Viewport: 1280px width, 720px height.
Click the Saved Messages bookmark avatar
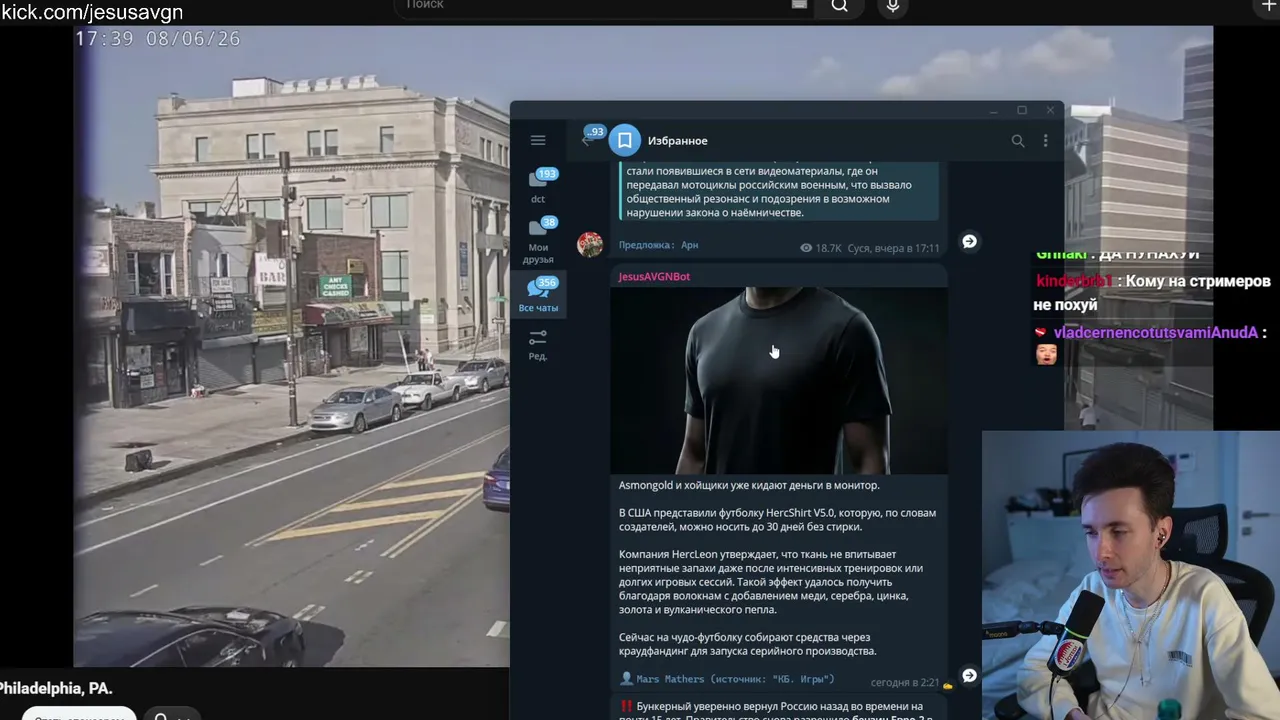pyautogui.click(x=625, y=141)
